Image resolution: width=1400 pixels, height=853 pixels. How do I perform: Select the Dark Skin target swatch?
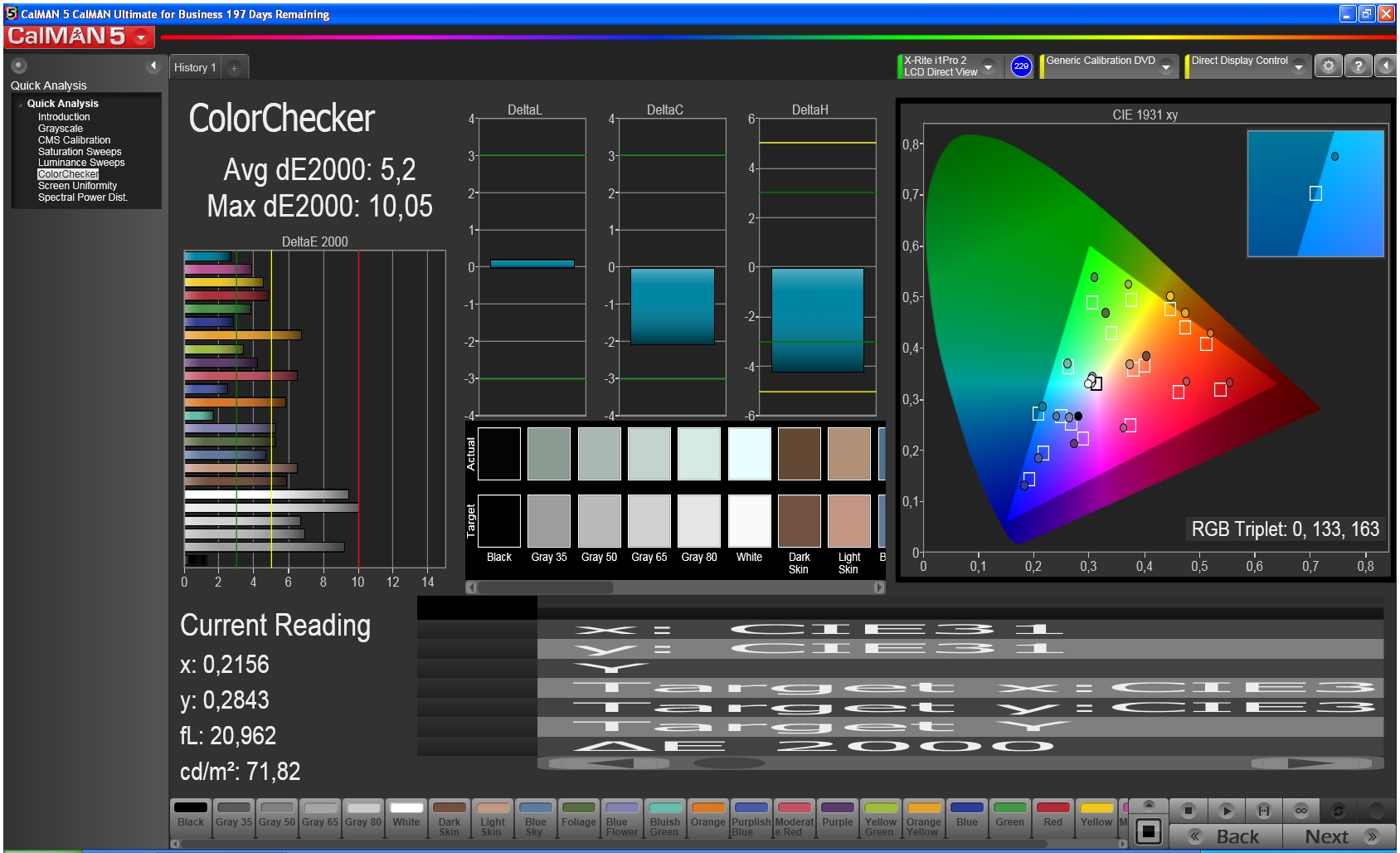(x=800, y=521)
